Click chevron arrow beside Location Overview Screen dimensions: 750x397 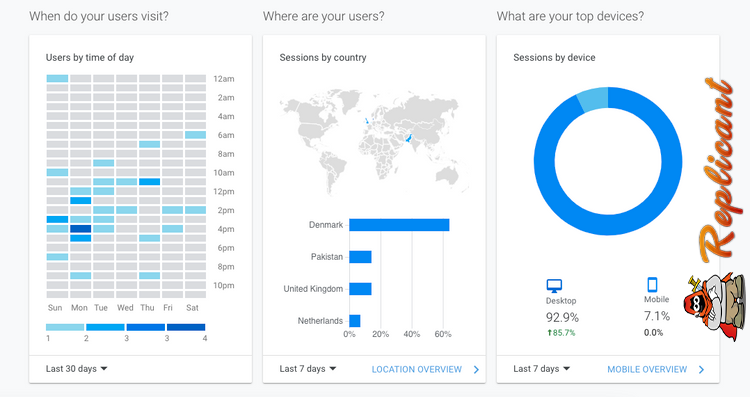476,369
